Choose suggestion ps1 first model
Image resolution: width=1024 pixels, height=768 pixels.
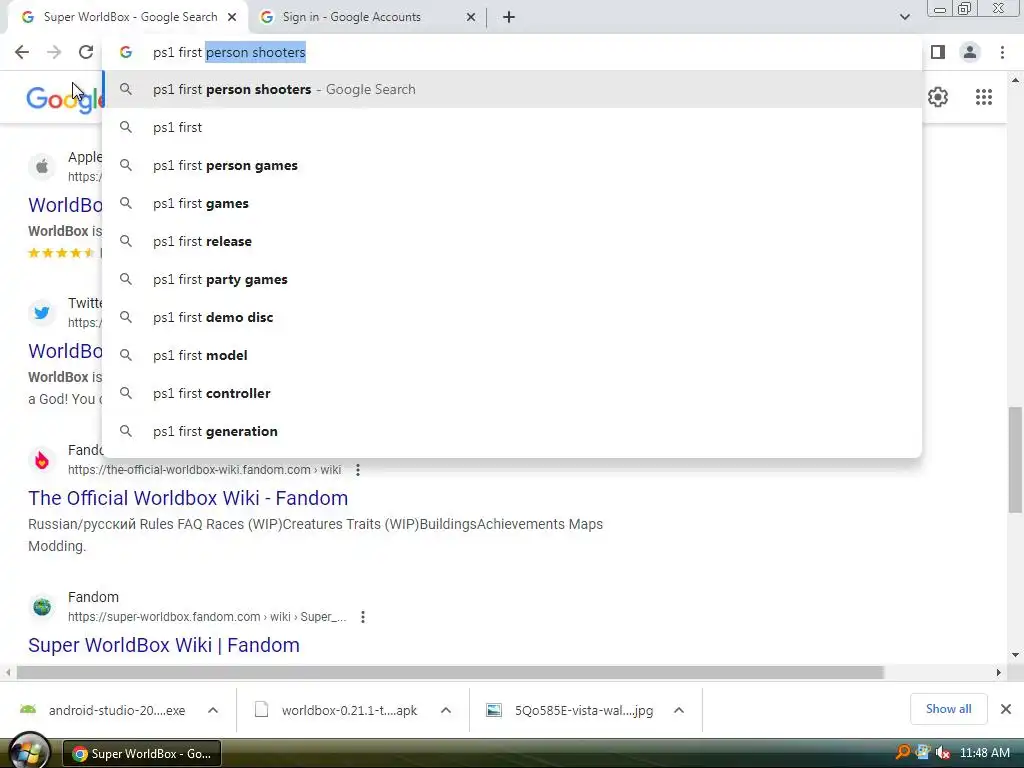512,355
